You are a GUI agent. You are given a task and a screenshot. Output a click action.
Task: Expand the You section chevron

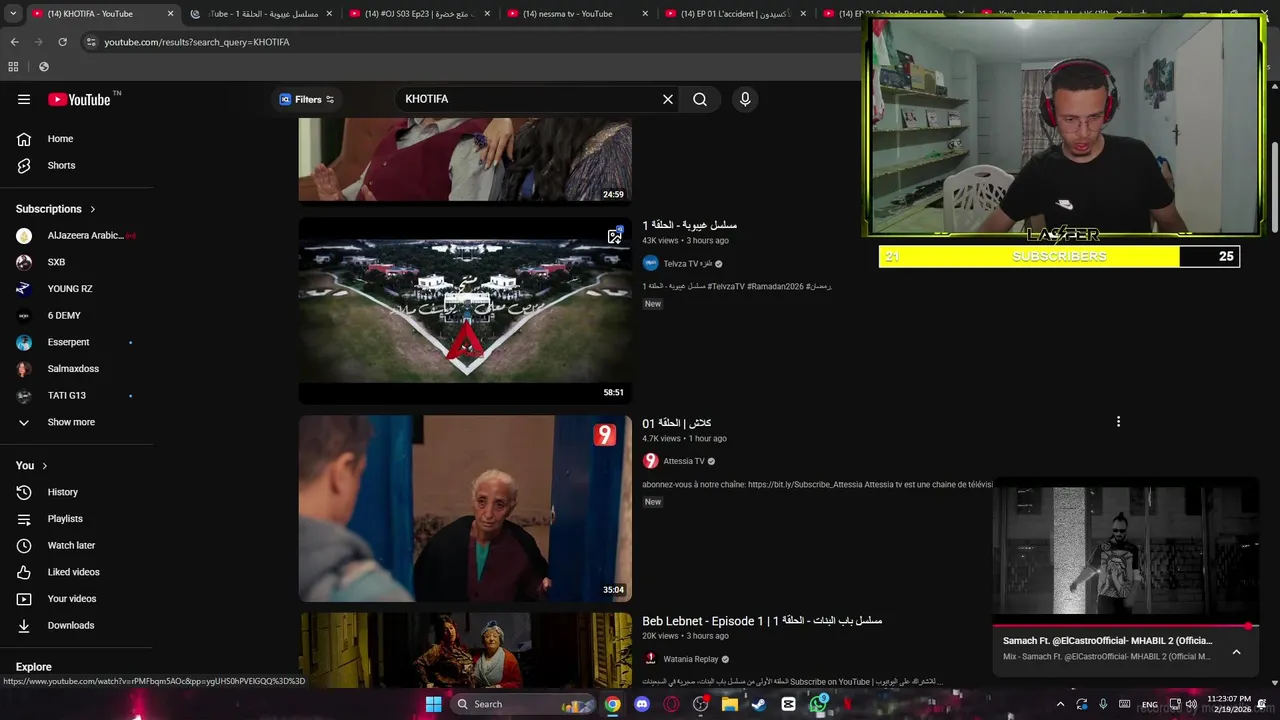[x=45, y=466]
